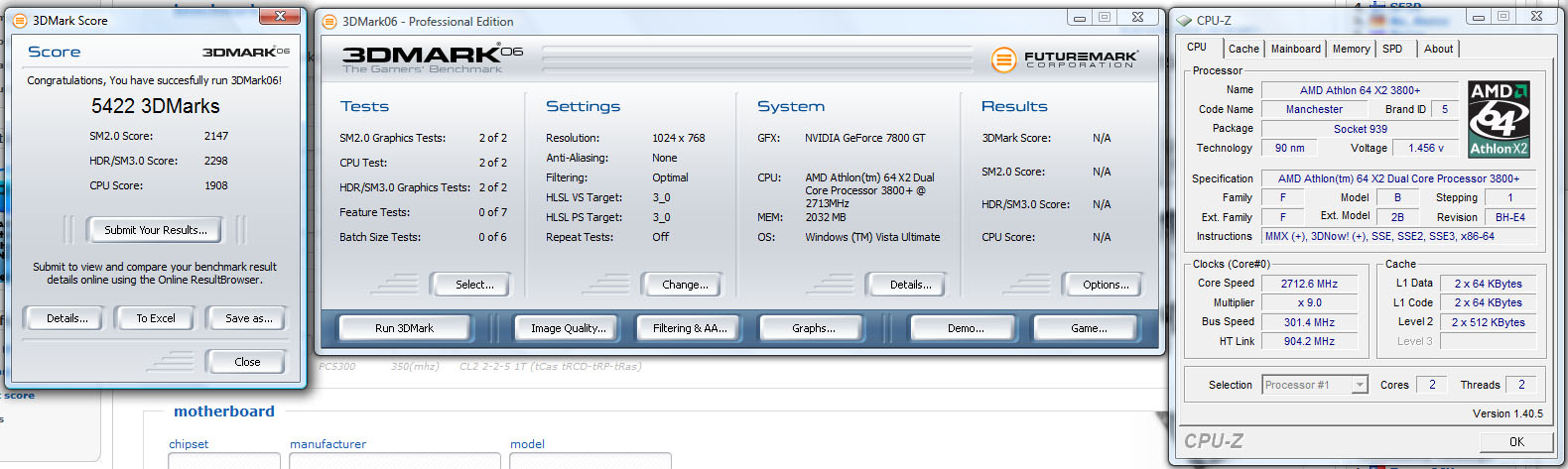Click the 5422 3DMarks score text
The width and height of the screenshot is (1568, 469).
156,106
